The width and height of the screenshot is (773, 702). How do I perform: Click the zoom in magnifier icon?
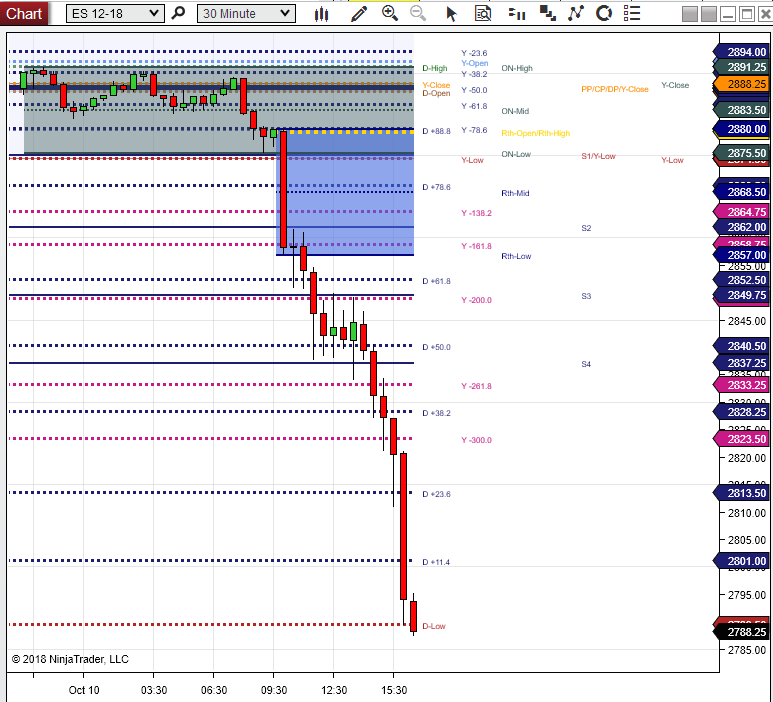[390, 13]
